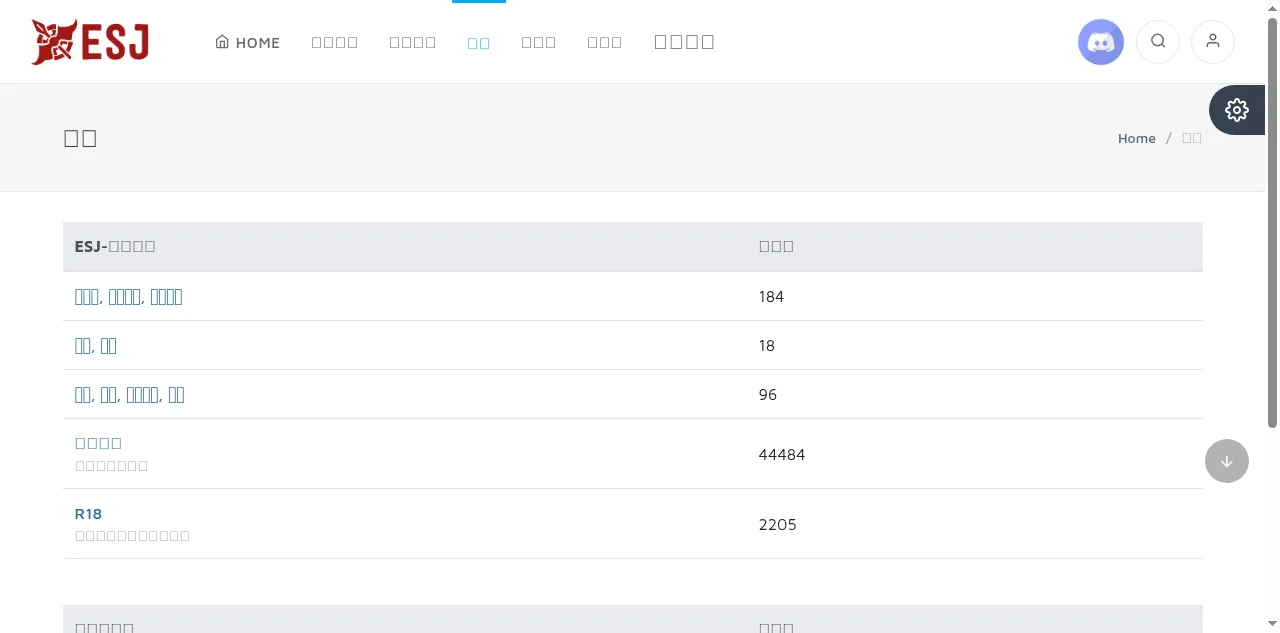Click the count value 44484
The height and width of the screenshot is (633, 1280).
tap(782, 454)
